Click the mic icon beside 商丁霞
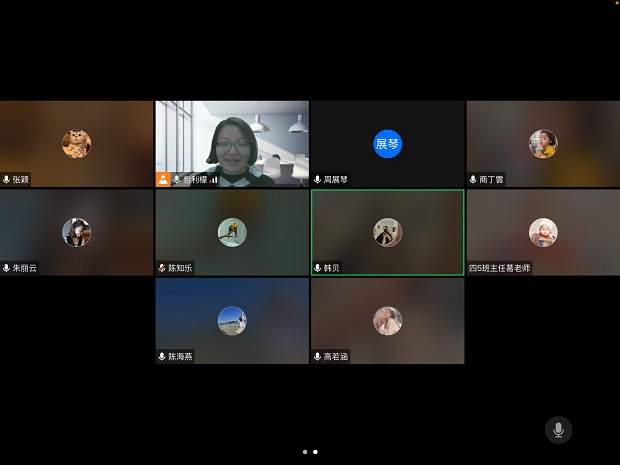 (x=473, y=180)
